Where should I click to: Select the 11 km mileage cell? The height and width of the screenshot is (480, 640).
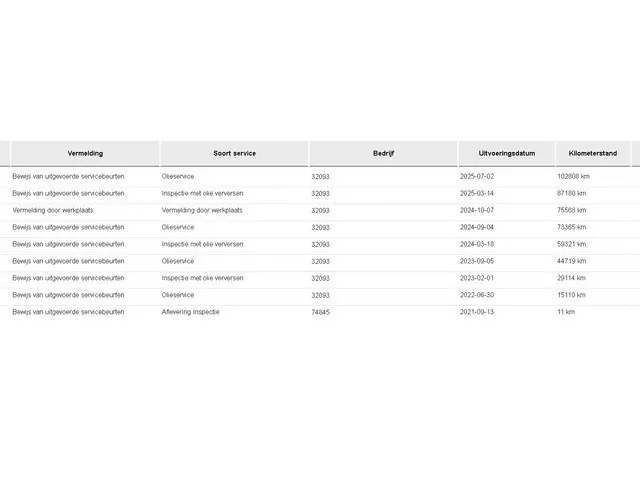tap(566, 312)
